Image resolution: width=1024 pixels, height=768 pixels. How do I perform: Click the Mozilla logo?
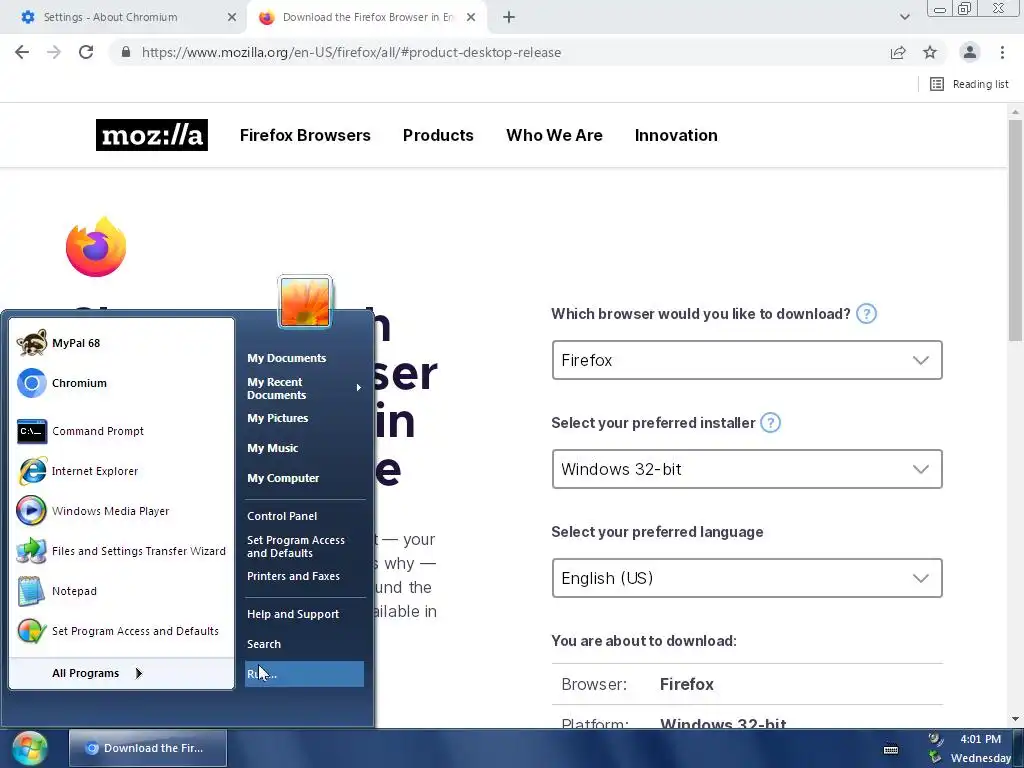click(152, 135)
